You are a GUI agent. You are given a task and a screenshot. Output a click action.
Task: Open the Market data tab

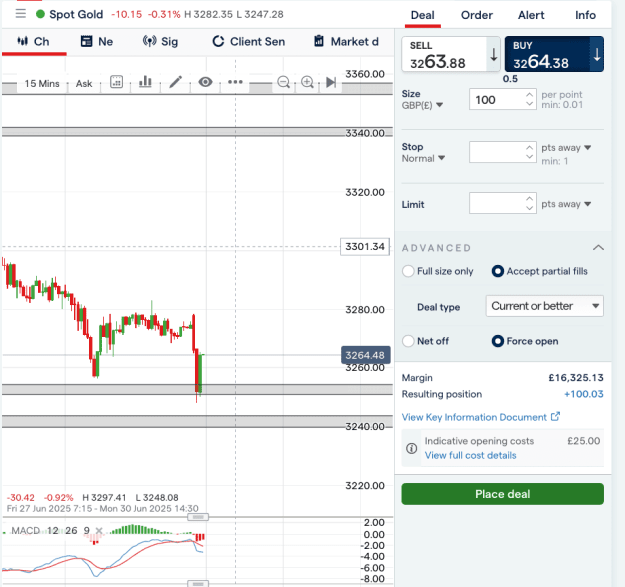click(346, 41)
